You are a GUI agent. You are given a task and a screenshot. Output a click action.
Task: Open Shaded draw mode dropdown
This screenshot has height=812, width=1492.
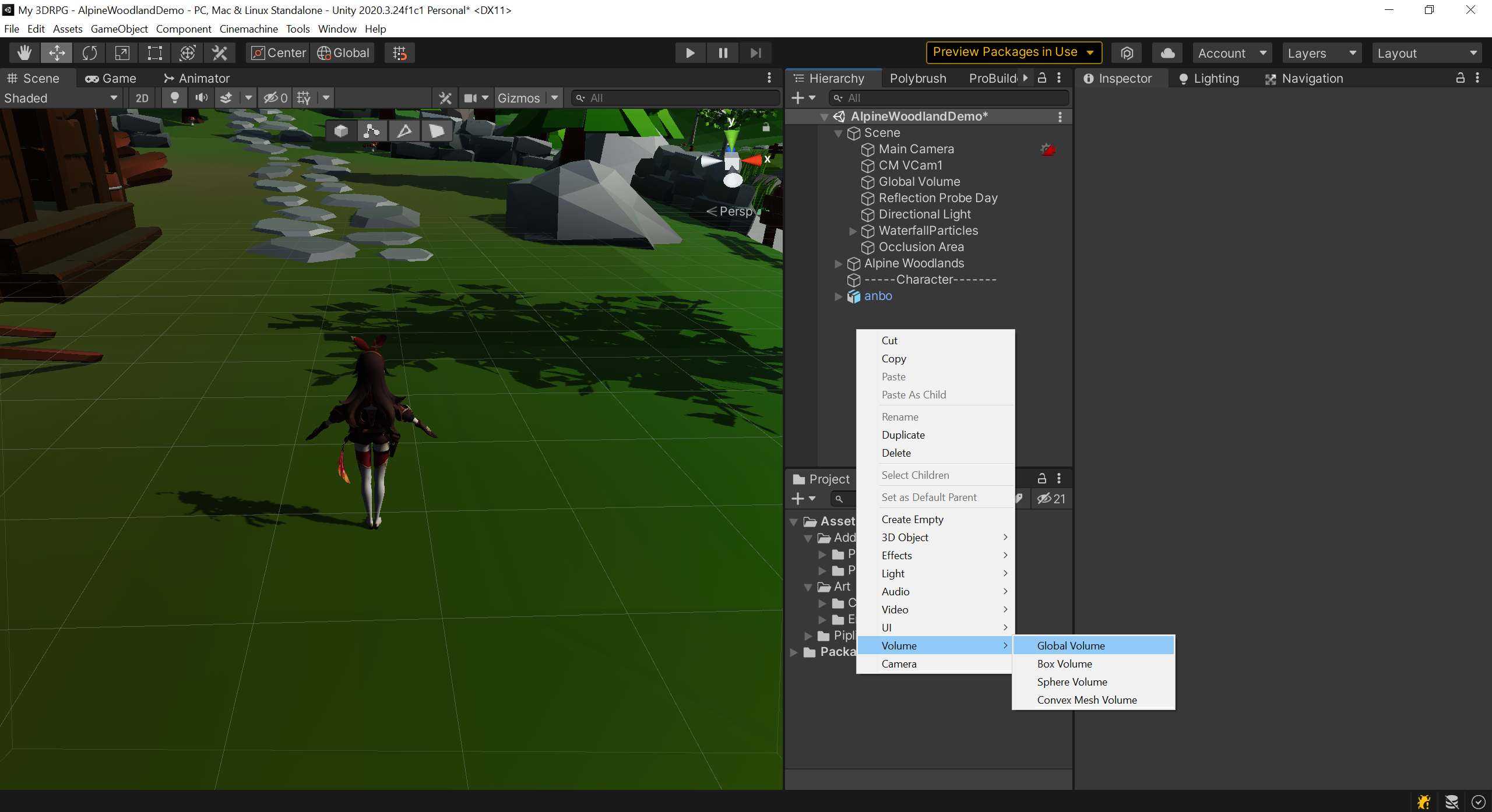tap(61, 98)
